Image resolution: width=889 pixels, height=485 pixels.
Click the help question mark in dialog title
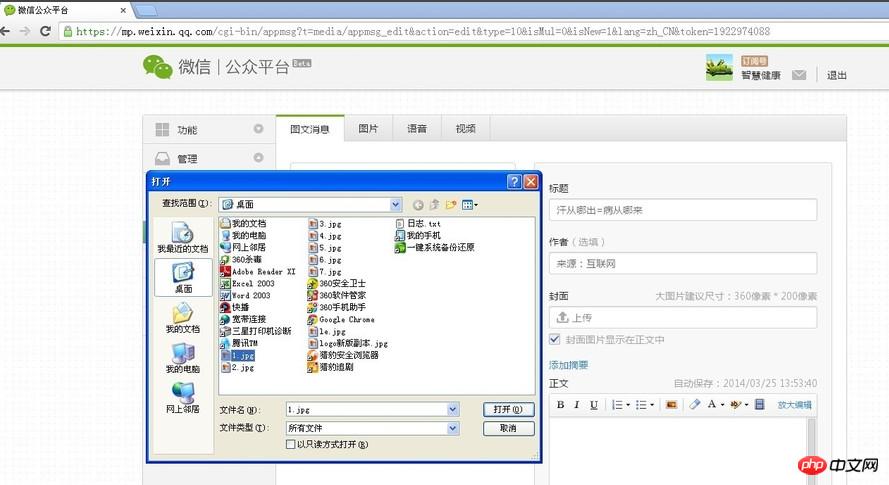(514, 182)
